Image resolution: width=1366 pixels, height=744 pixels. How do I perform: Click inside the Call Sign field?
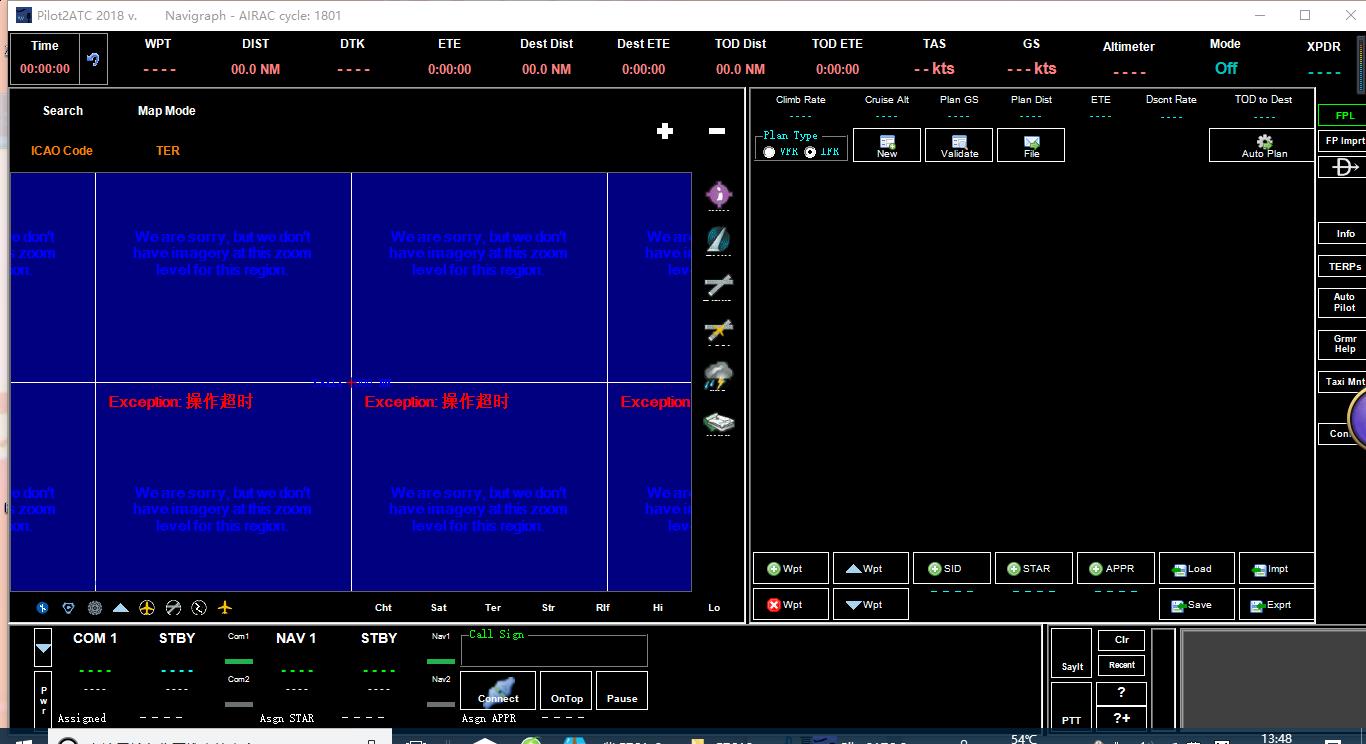tap(554, 652)
